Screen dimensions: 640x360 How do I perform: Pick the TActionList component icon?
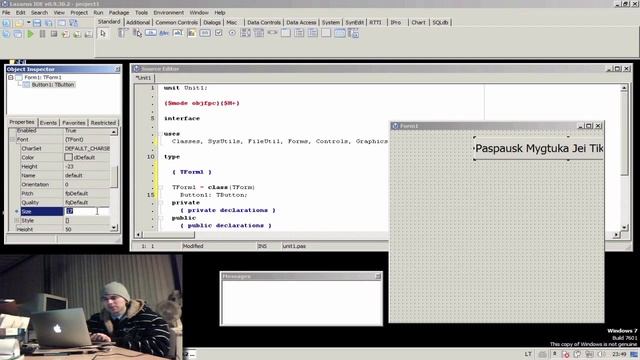353,33
